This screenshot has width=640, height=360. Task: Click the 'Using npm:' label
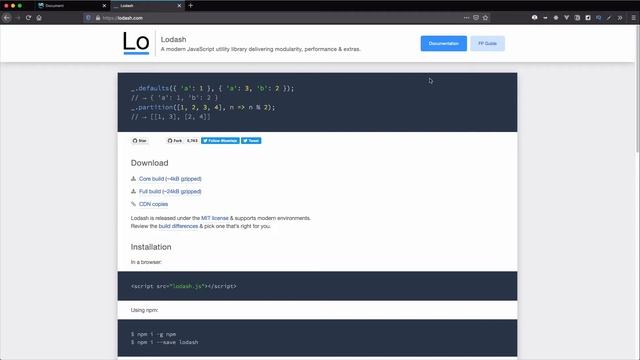pyautogui.click(x=144, y=310)
